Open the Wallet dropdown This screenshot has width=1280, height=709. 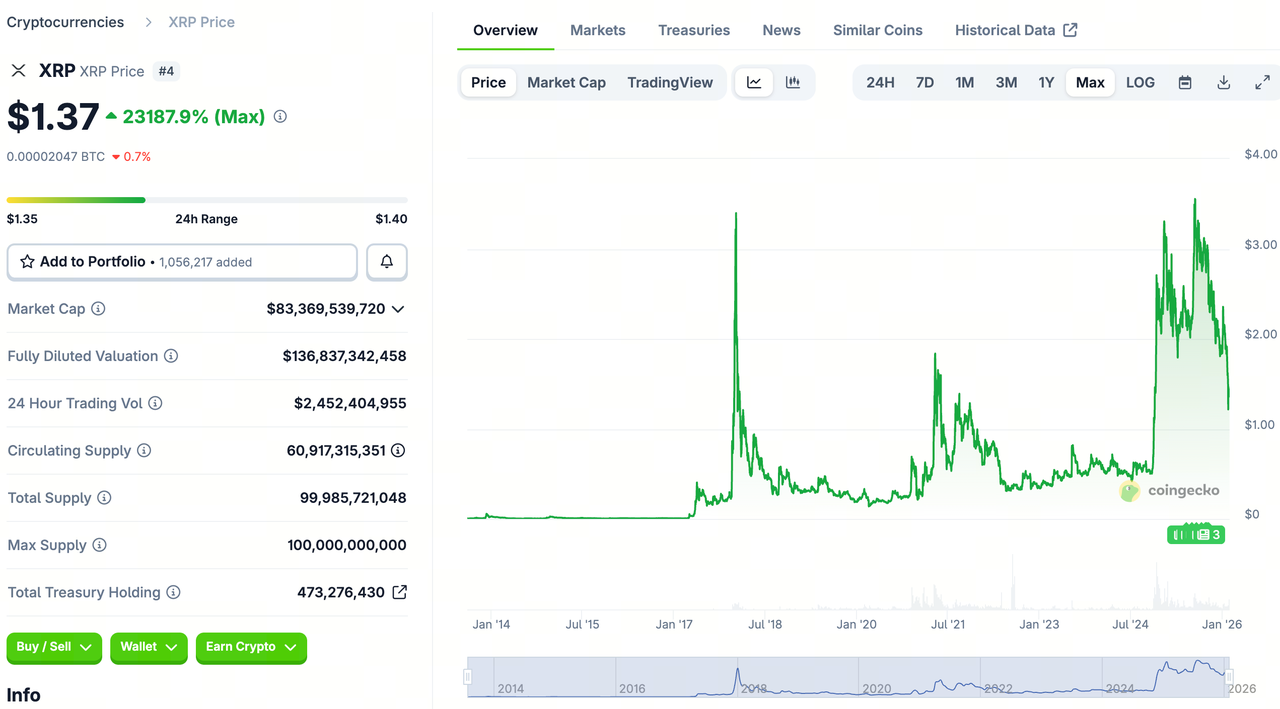coord(148,648)
